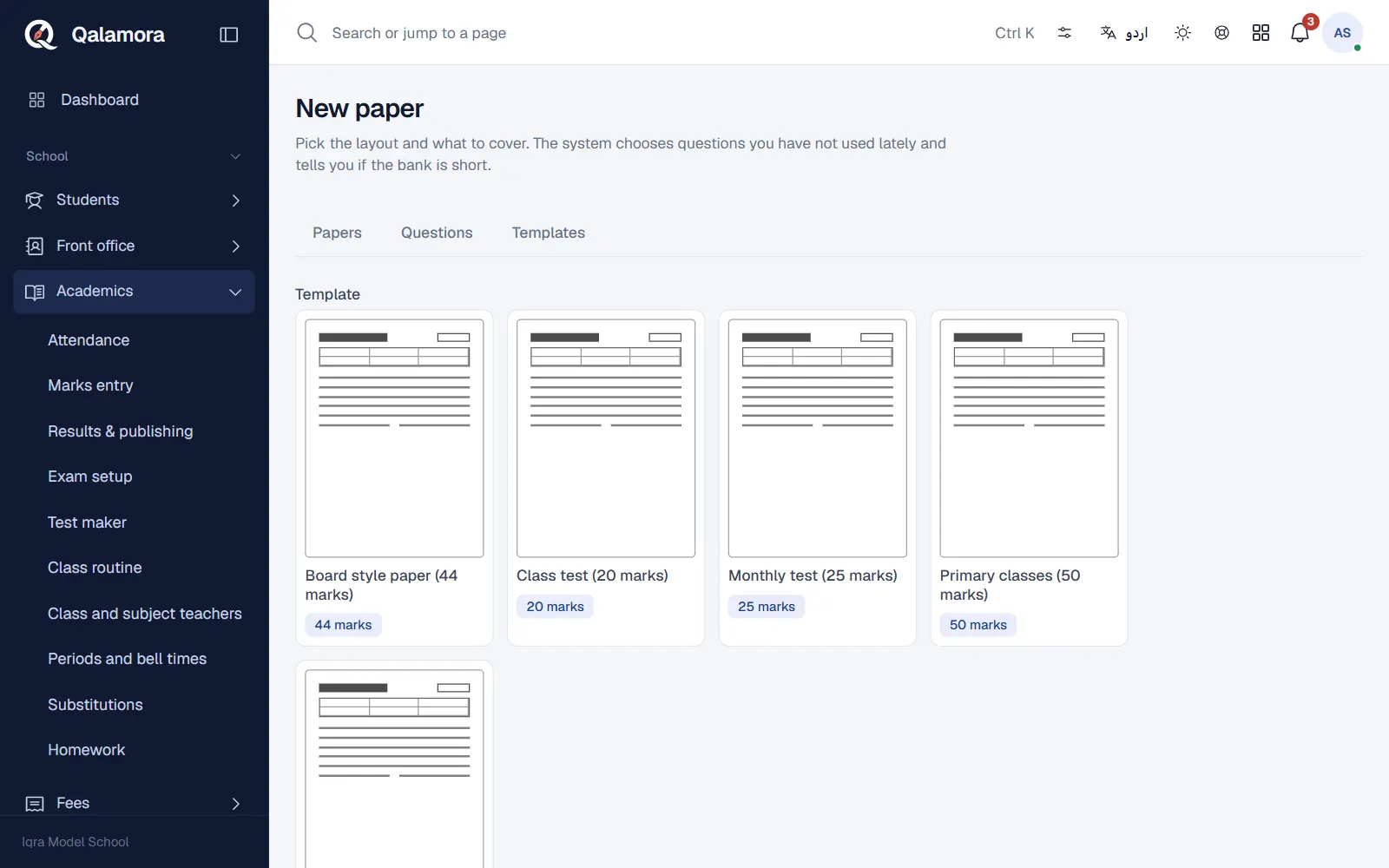Click the search magnifier icon
Screen dimensions: 1389x868
click(x=306, y=33)
